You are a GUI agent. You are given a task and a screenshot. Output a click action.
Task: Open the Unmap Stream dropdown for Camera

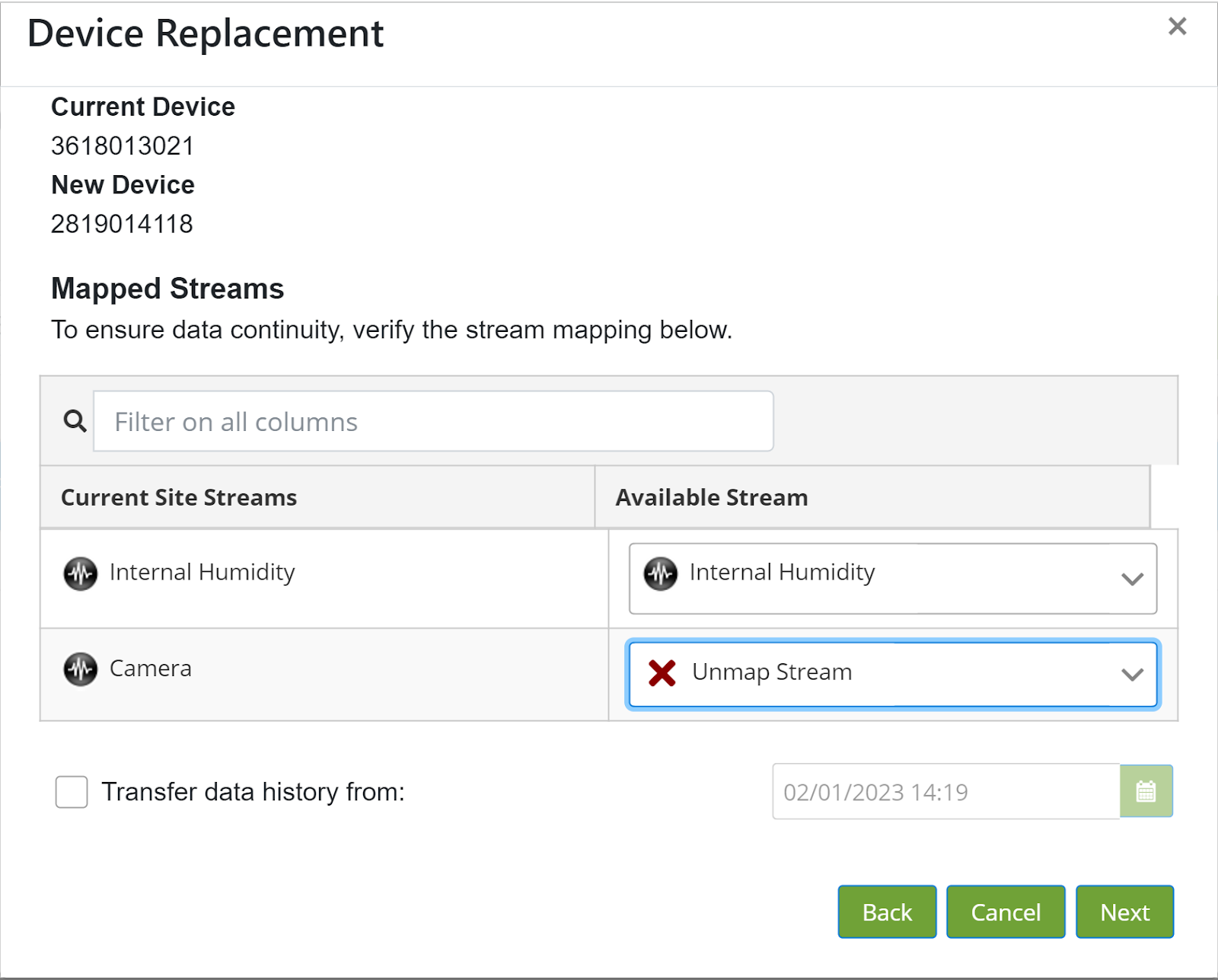point(892,675)
